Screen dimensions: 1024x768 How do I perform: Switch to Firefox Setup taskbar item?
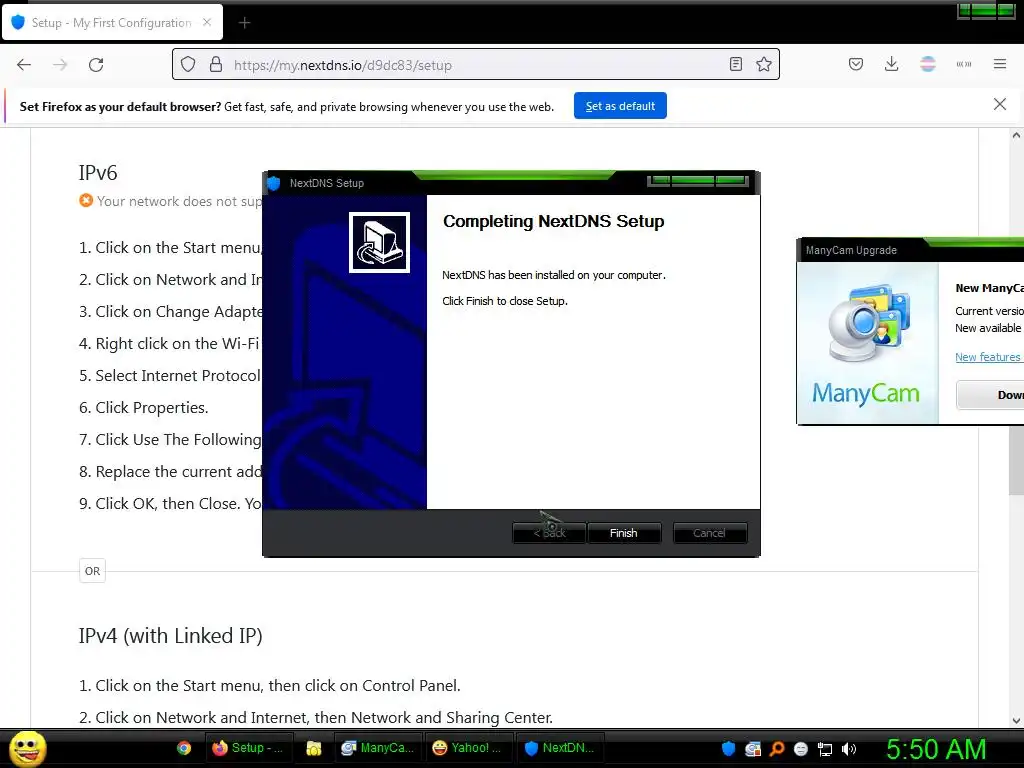249,748
